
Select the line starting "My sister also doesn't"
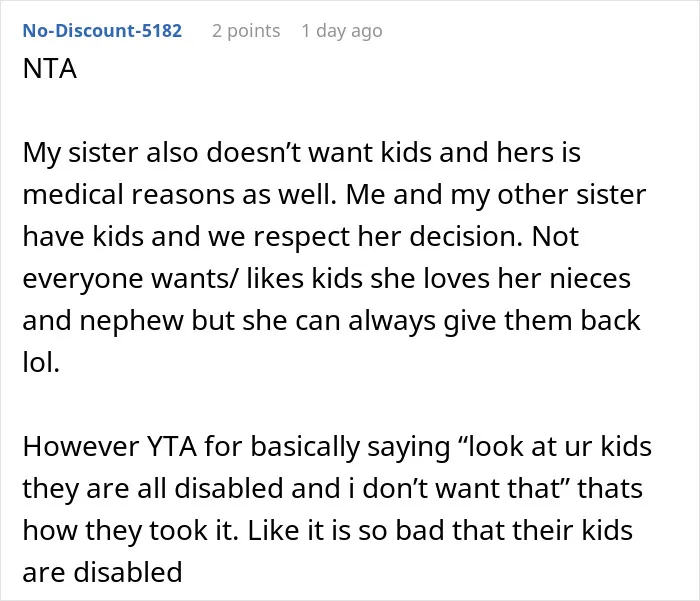(x=301, y=152)
